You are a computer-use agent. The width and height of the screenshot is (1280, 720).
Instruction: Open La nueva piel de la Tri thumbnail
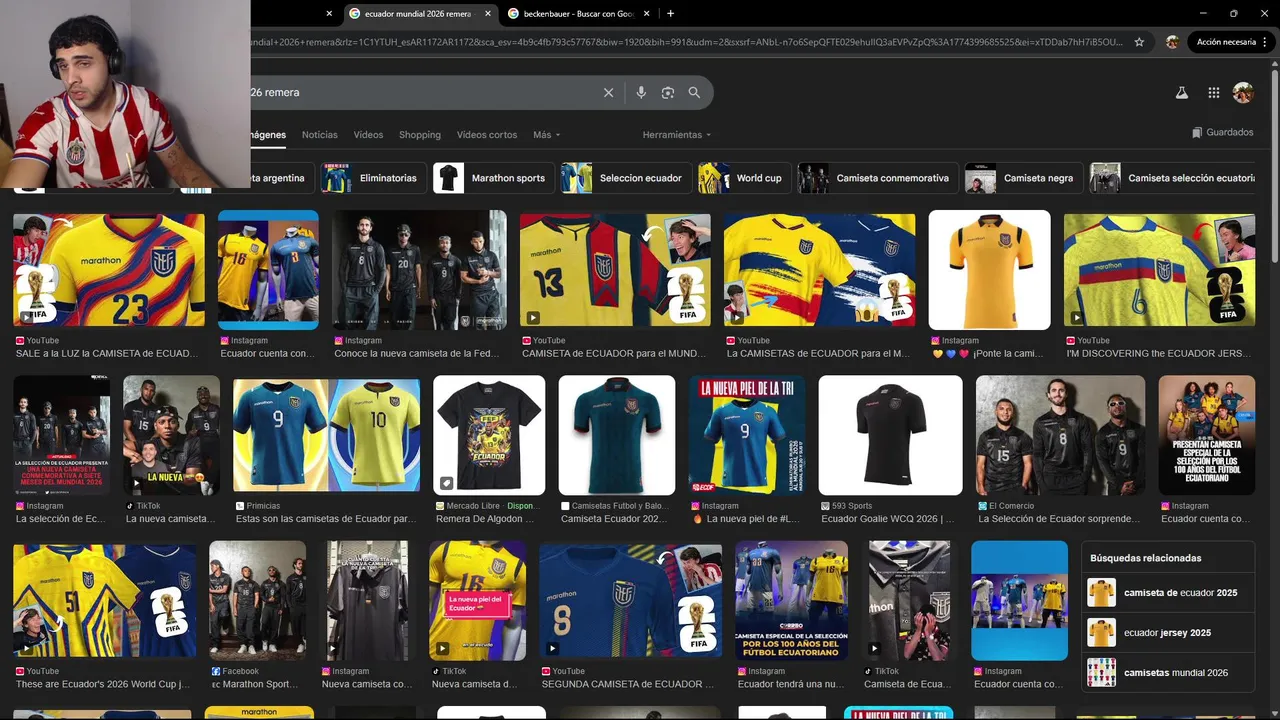(x=747, y=435)
